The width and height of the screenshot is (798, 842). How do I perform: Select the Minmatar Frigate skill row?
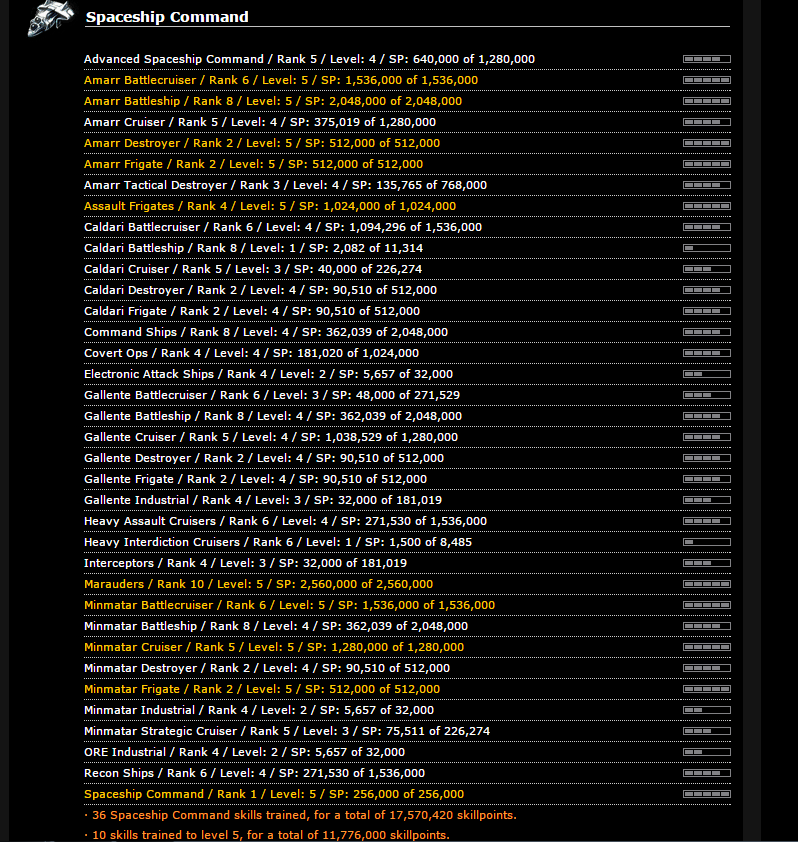click(x=407, y=688)
